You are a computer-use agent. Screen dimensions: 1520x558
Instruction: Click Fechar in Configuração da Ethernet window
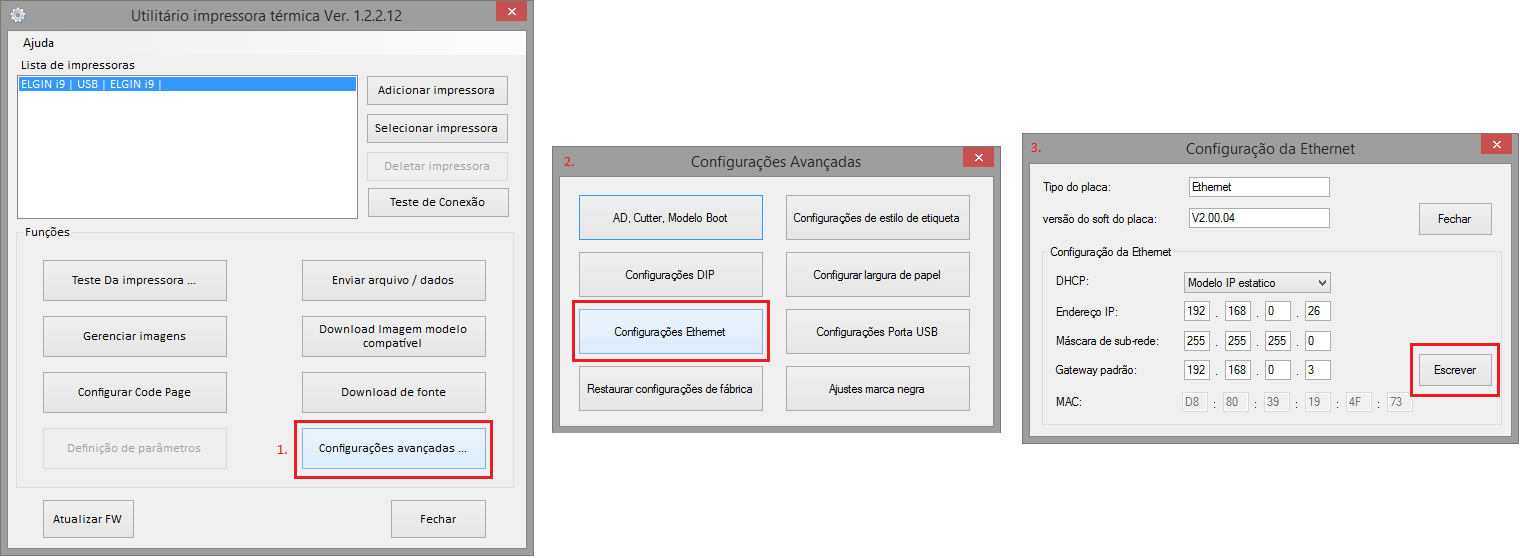[x=1455, y=219]
